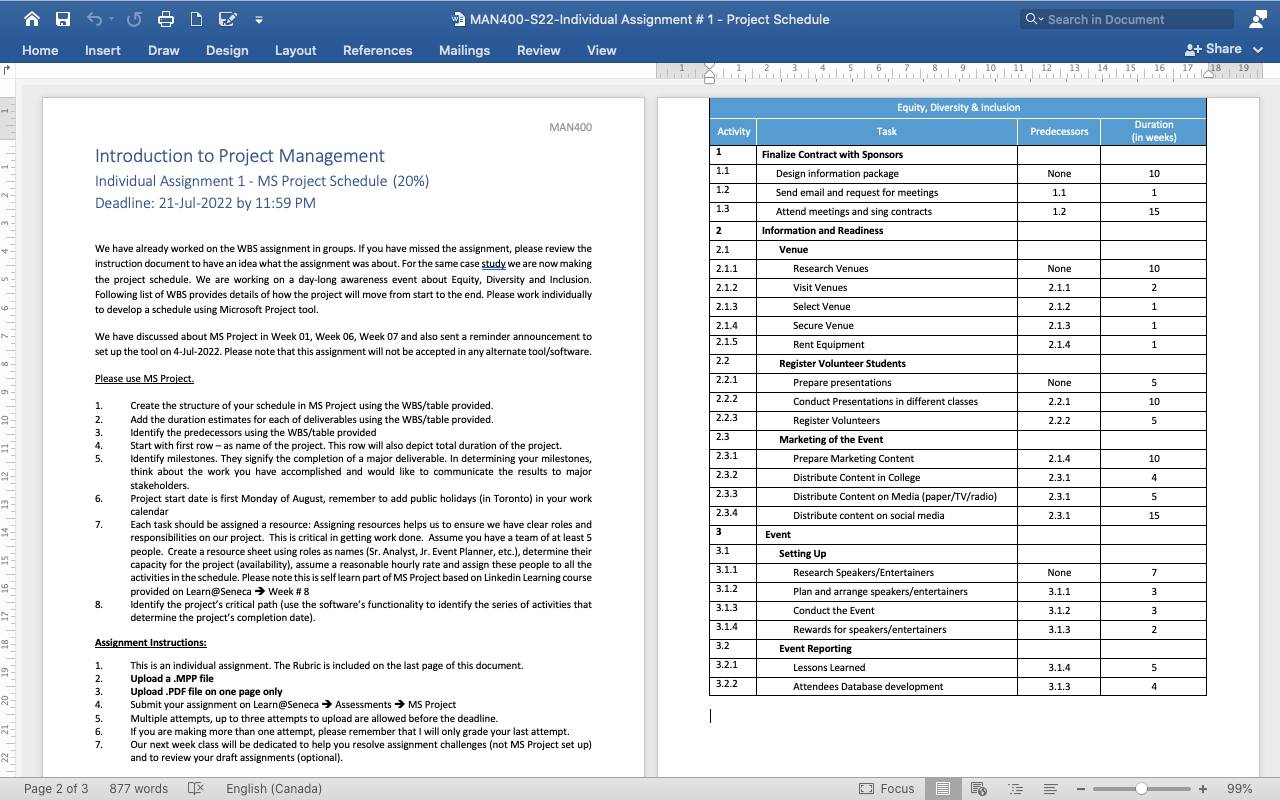
Task: Open the search options magnifier dropdown
Action: [x=1034, y=19]
